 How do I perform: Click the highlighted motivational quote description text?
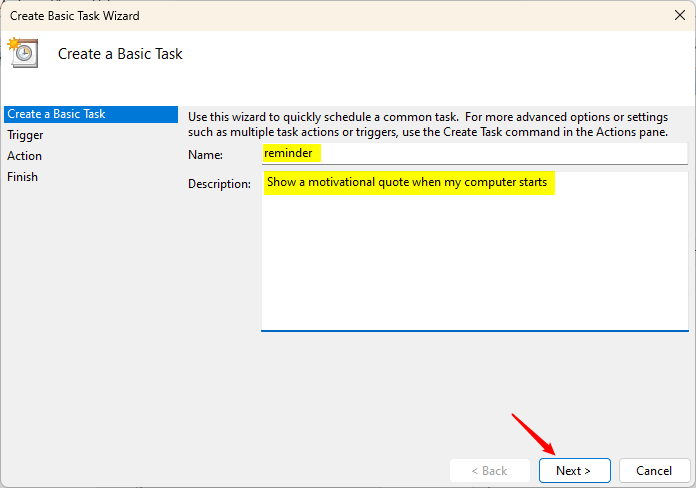click(408, 184)
